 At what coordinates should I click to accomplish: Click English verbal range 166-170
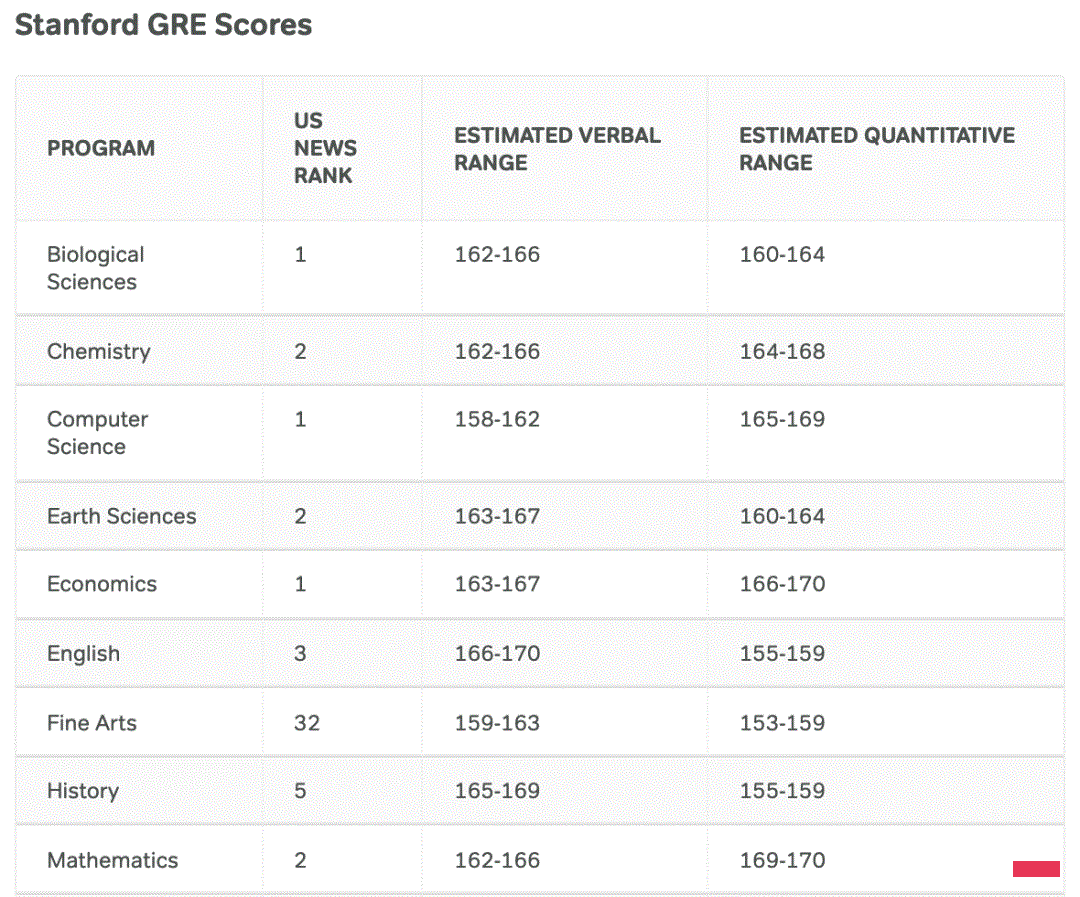click(497, 653)
